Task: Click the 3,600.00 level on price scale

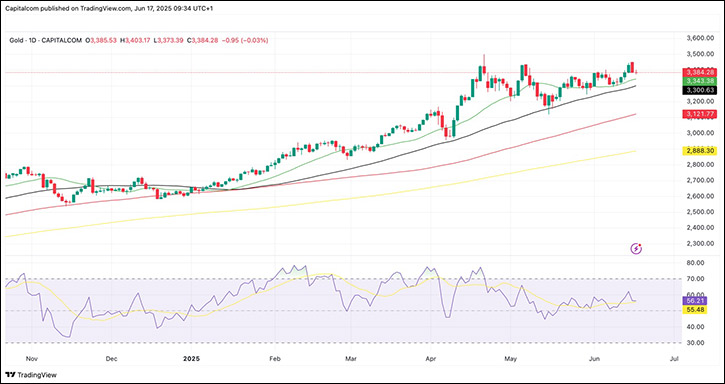Action: coord(700,38)
